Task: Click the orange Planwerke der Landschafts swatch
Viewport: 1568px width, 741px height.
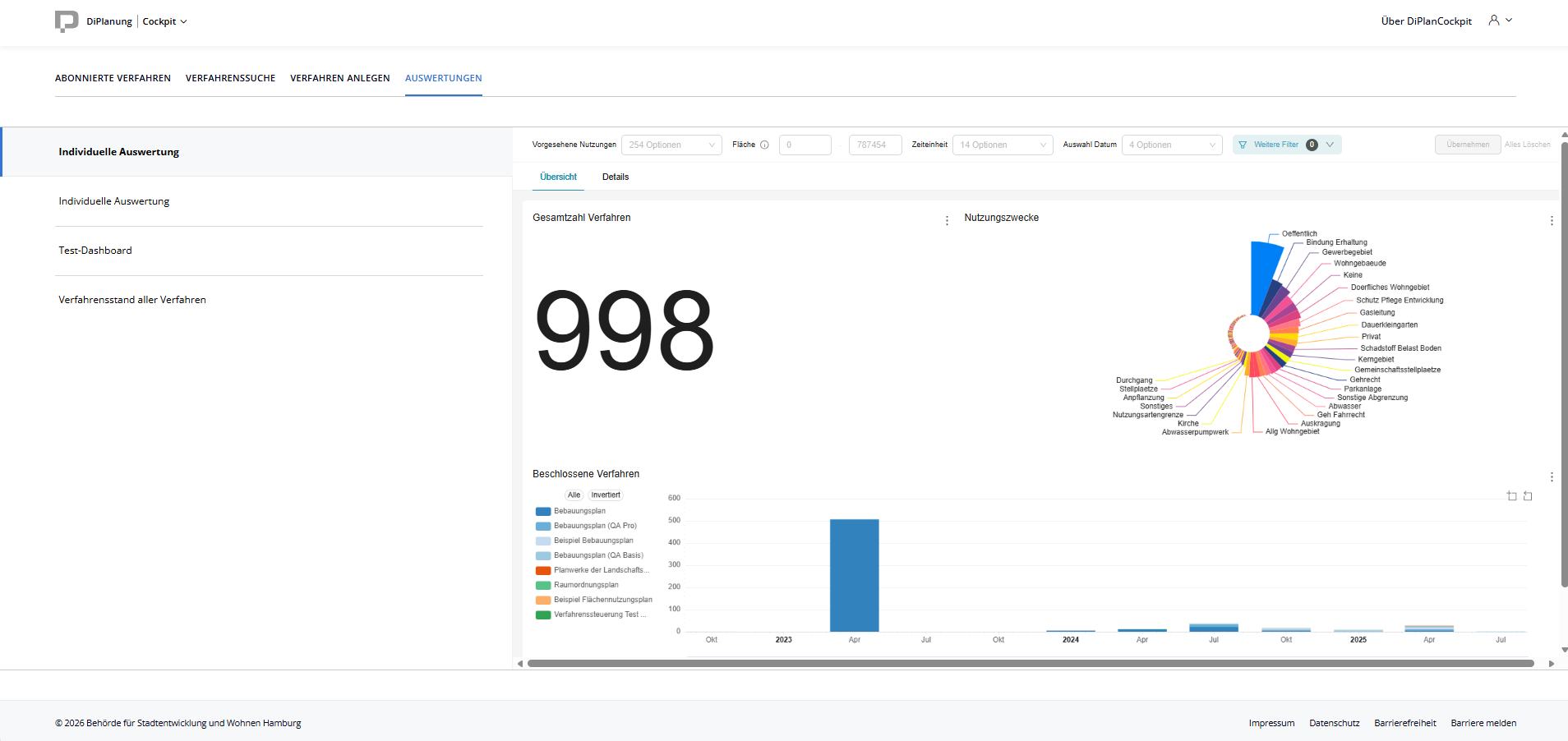Action: [x=543, y=570]
